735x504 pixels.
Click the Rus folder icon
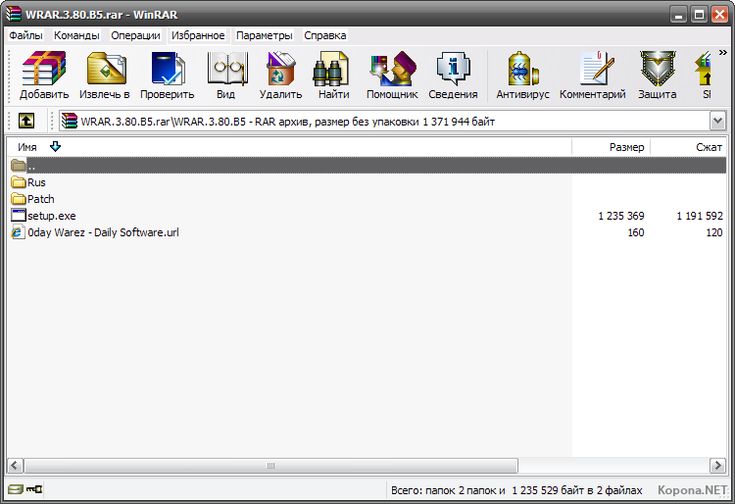tap(18, 182)
